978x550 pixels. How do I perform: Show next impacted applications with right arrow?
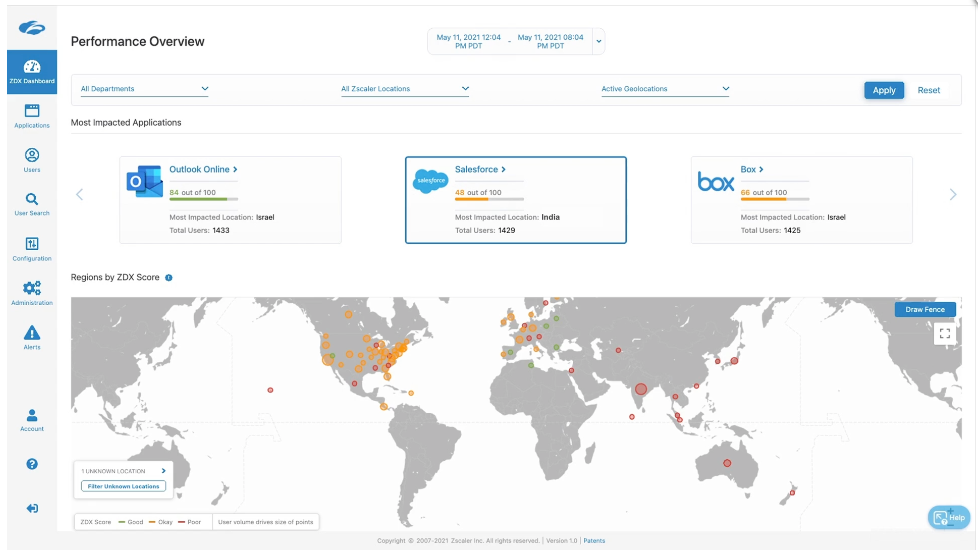(952, 195)
